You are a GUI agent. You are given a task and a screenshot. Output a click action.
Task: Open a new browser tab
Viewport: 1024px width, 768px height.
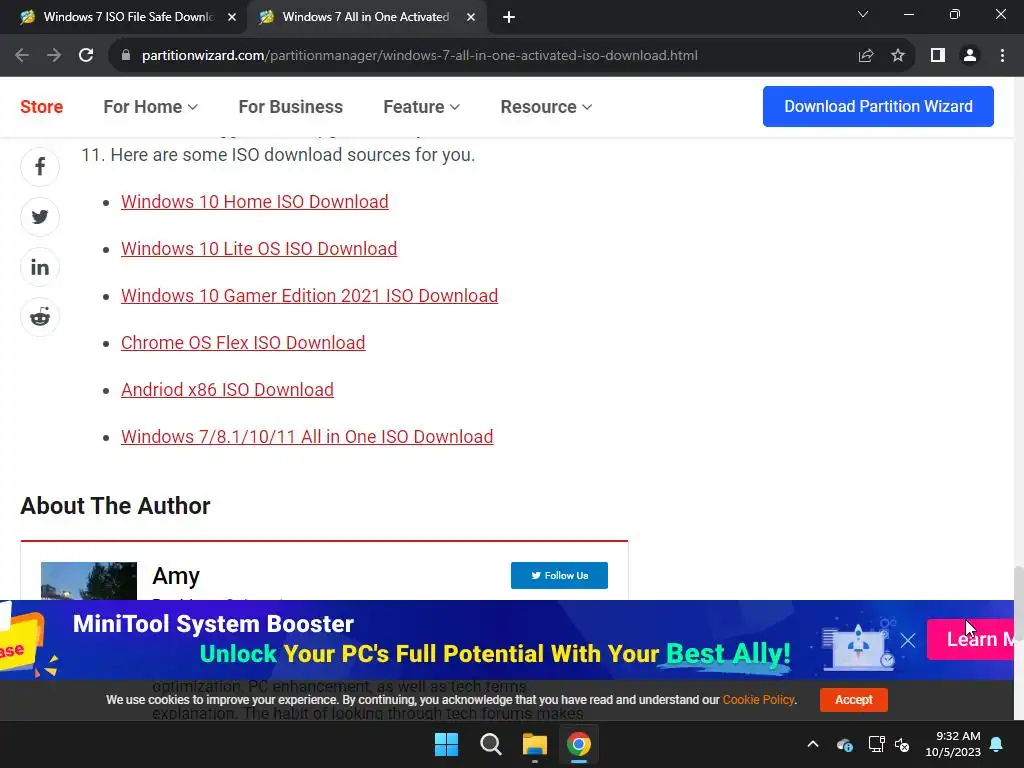pyautogui.click(x=509, y=18)
